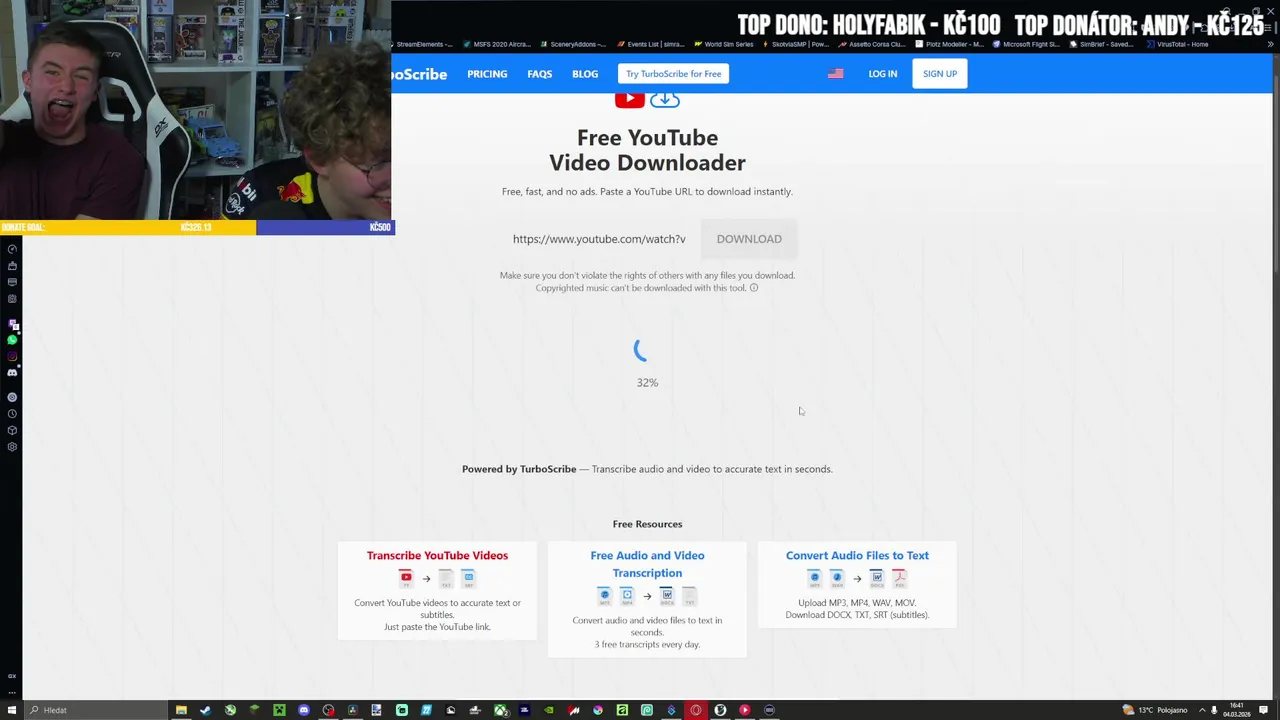Open Minecraft creeper icon in taskbar
This screenshot has width=1280, height=720.
[x=279, y=710]
